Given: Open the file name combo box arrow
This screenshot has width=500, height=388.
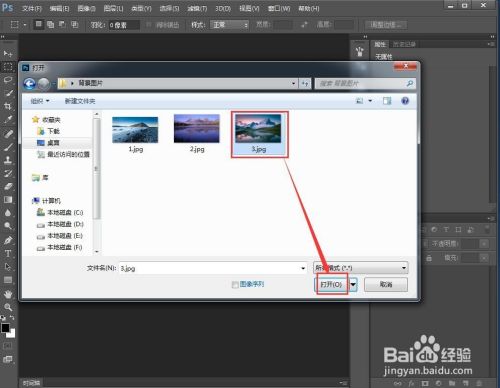Looking at the screenshot, I should pyautogui.click(x=303, y=268).
